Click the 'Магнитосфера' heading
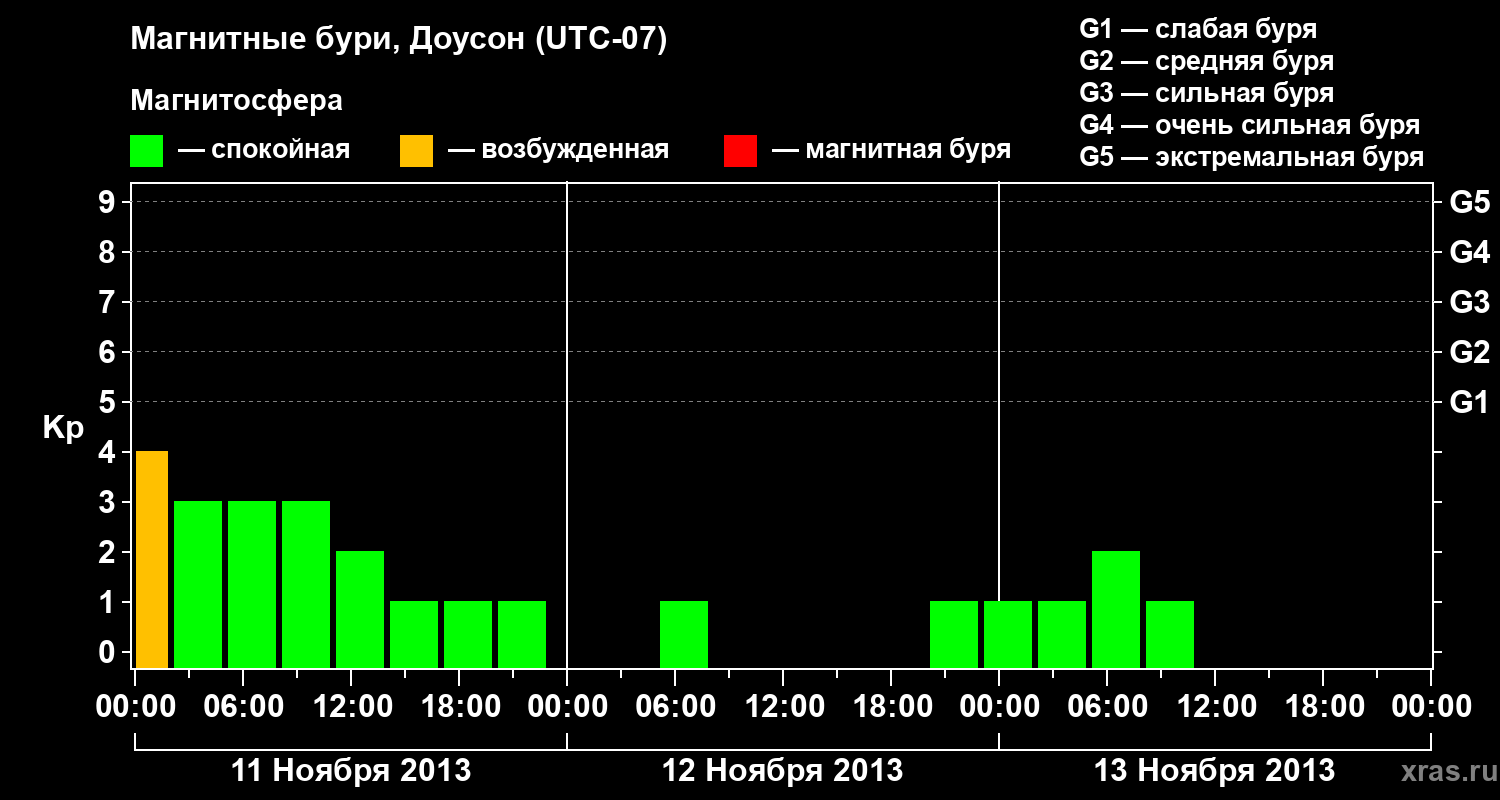Viewport: 1500px width, 800px height. pos(237,101)
